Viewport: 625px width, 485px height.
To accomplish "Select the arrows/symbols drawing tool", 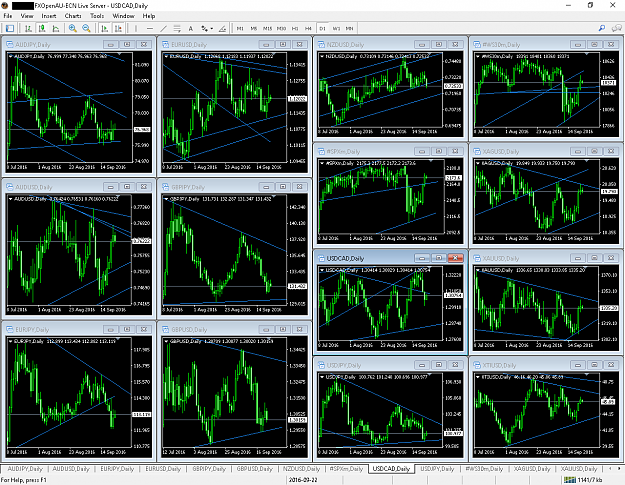I will click(x=204, y=28).
